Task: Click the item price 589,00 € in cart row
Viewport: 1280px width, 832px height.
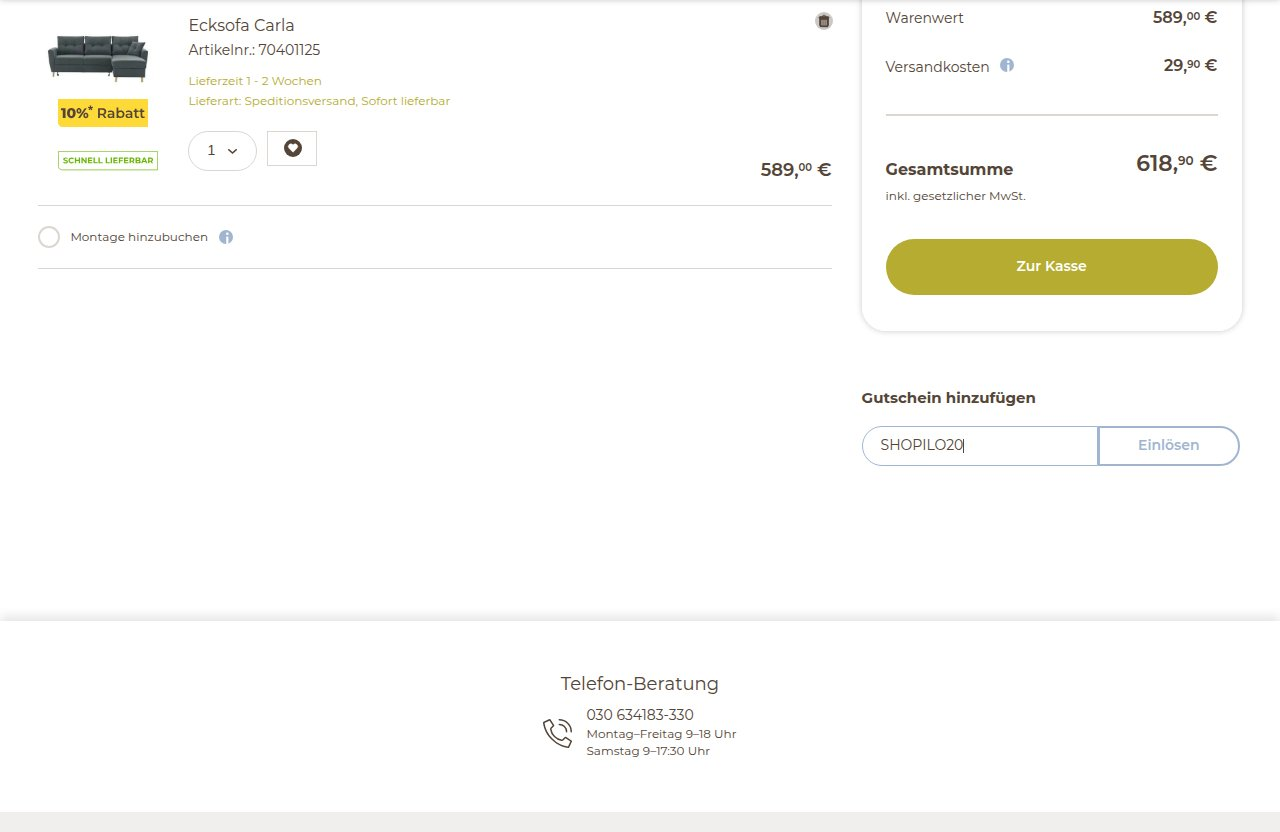Action: pyautogui.click(x=796, y=169)
